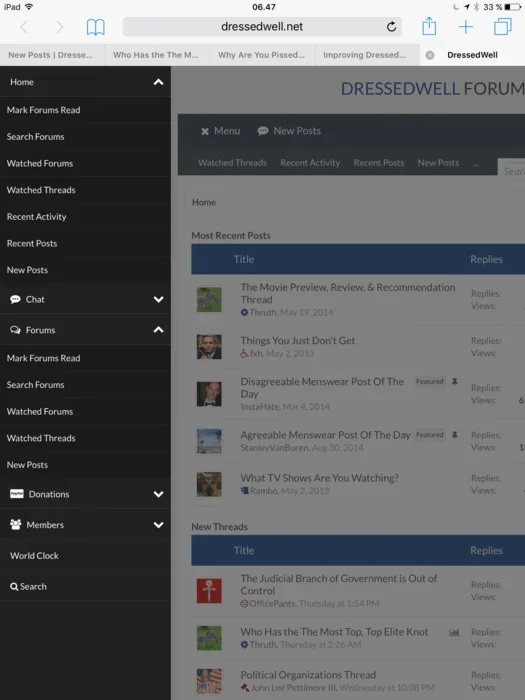
Task: Open the World Clock sidebar link
Action: (x=34, y=556)
